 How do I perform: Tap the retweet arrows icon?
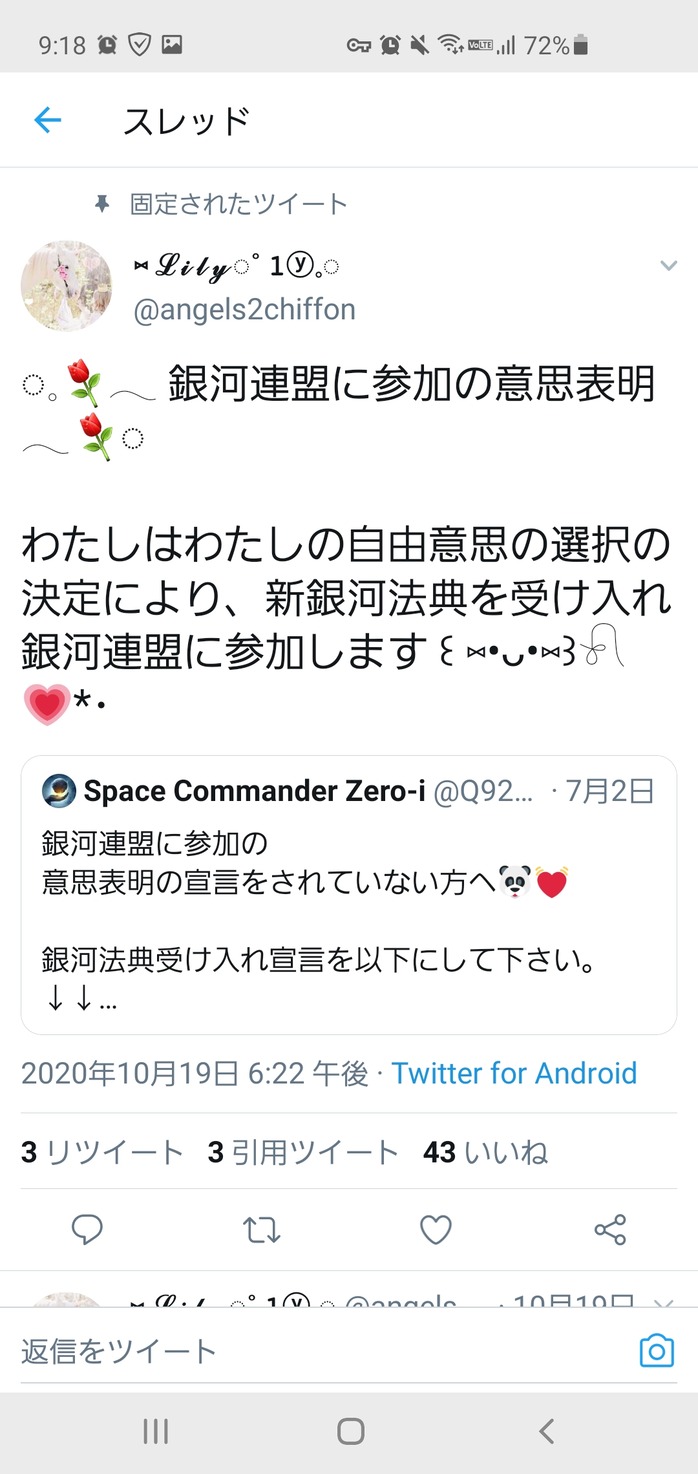coord(262,1230)
